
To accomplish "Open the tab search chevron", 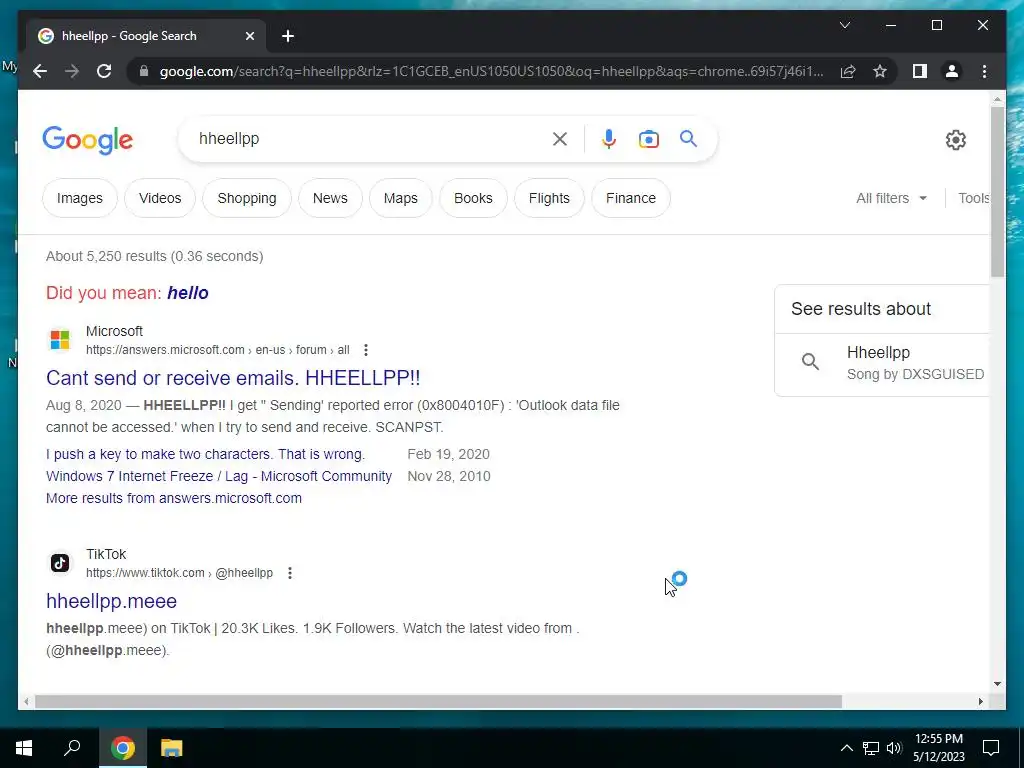I will pyautogui.click(x=844, y=25).
